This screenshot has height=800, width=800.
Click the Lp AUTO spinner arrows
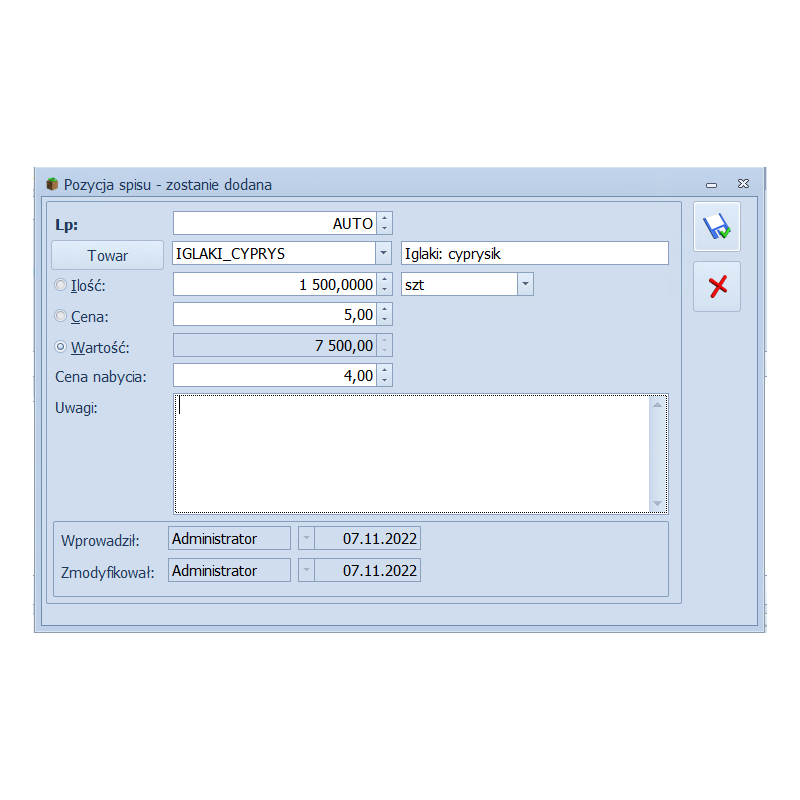386,223
